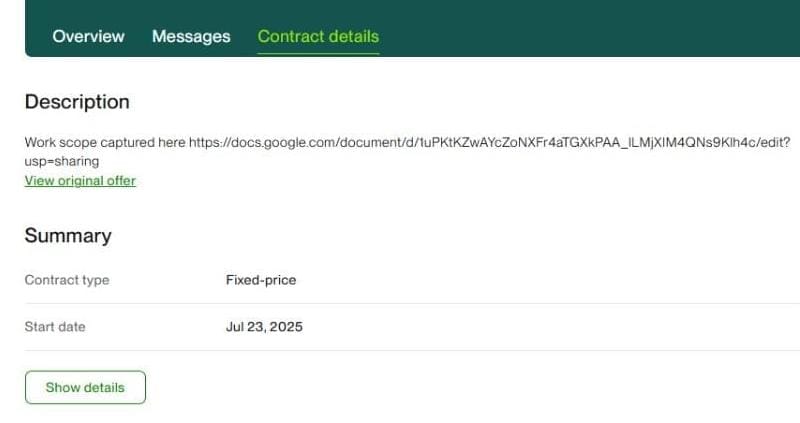The height and width of the screenshot is (423, 800).
Task: Select the Contract details tab
Action: [318, 37]
